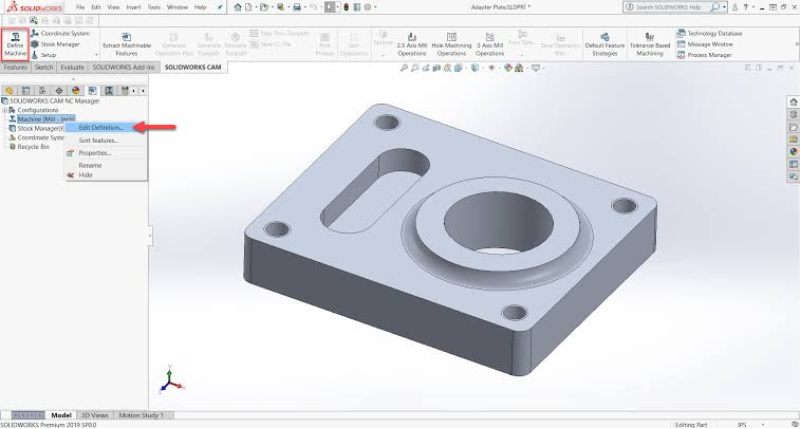Click the Save icon

click(x=281, y=7)
